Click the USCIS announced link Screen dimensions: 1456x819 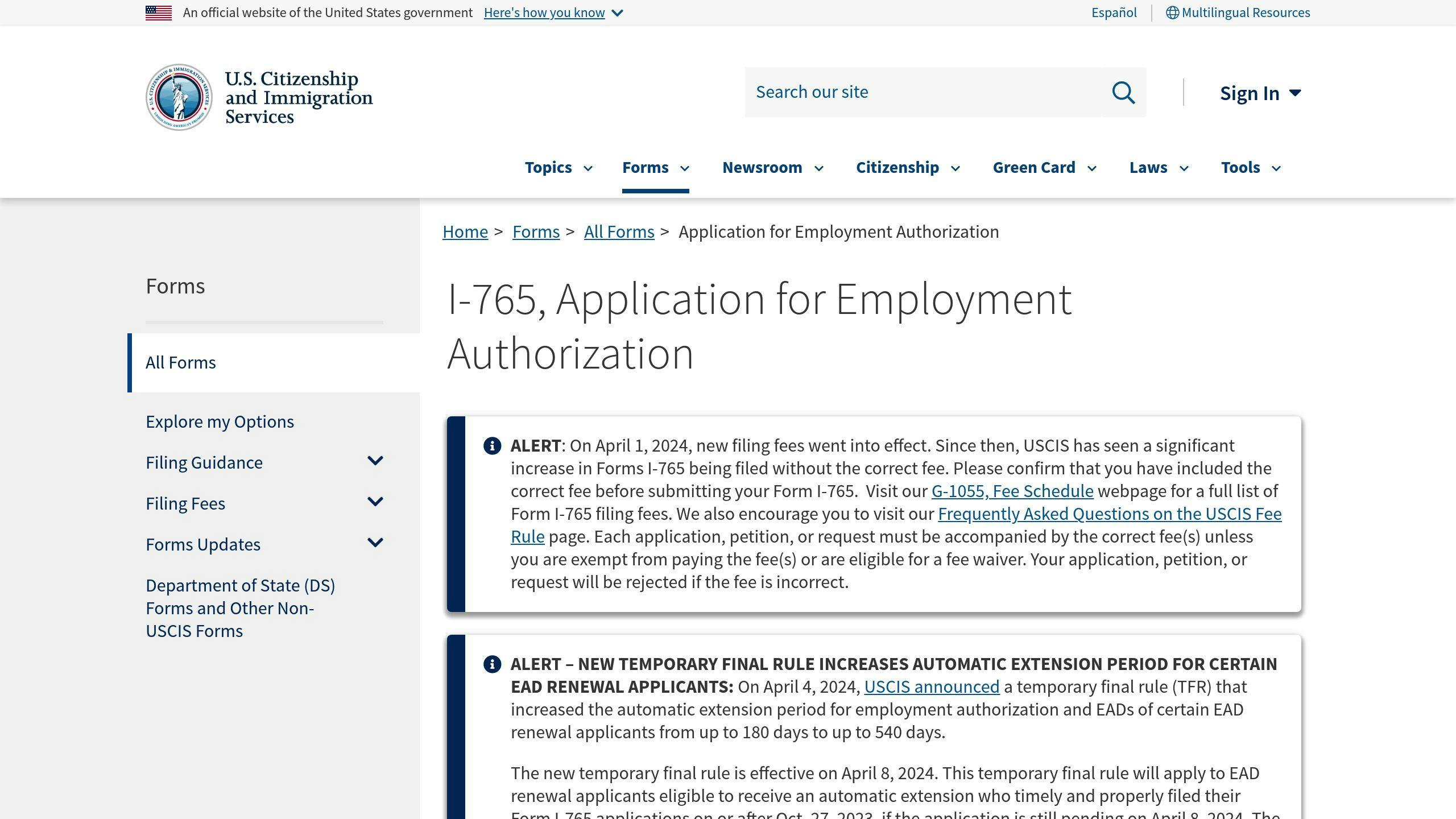click(931, 686)
